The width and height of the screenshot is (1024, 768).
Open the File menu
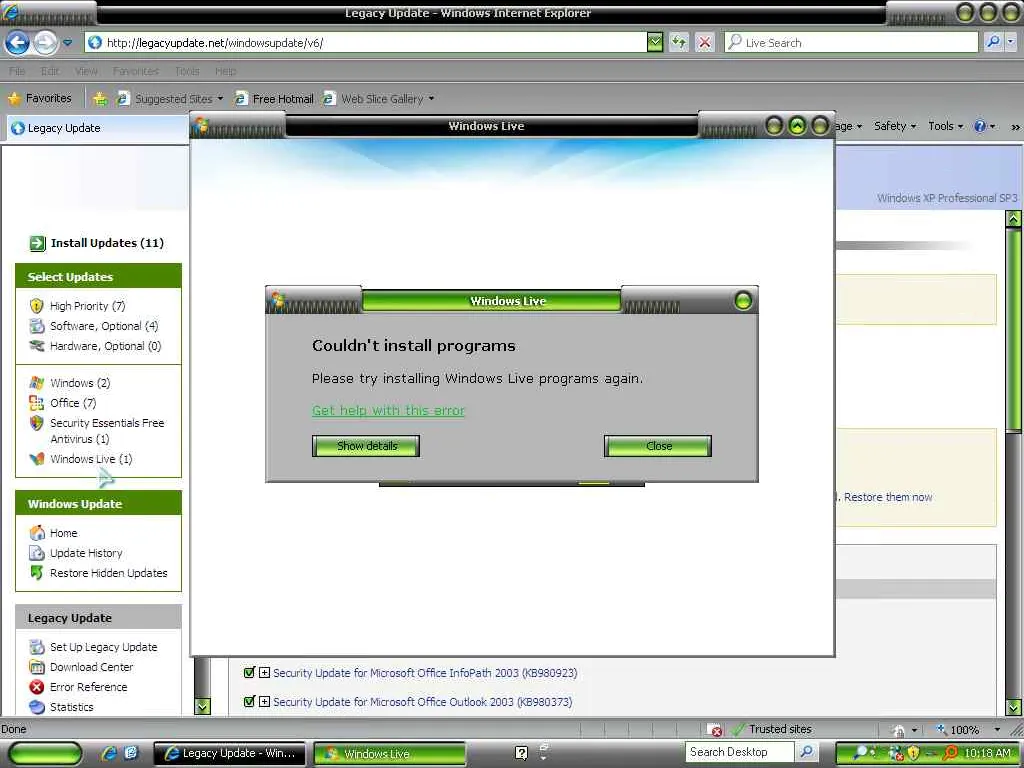17,71
